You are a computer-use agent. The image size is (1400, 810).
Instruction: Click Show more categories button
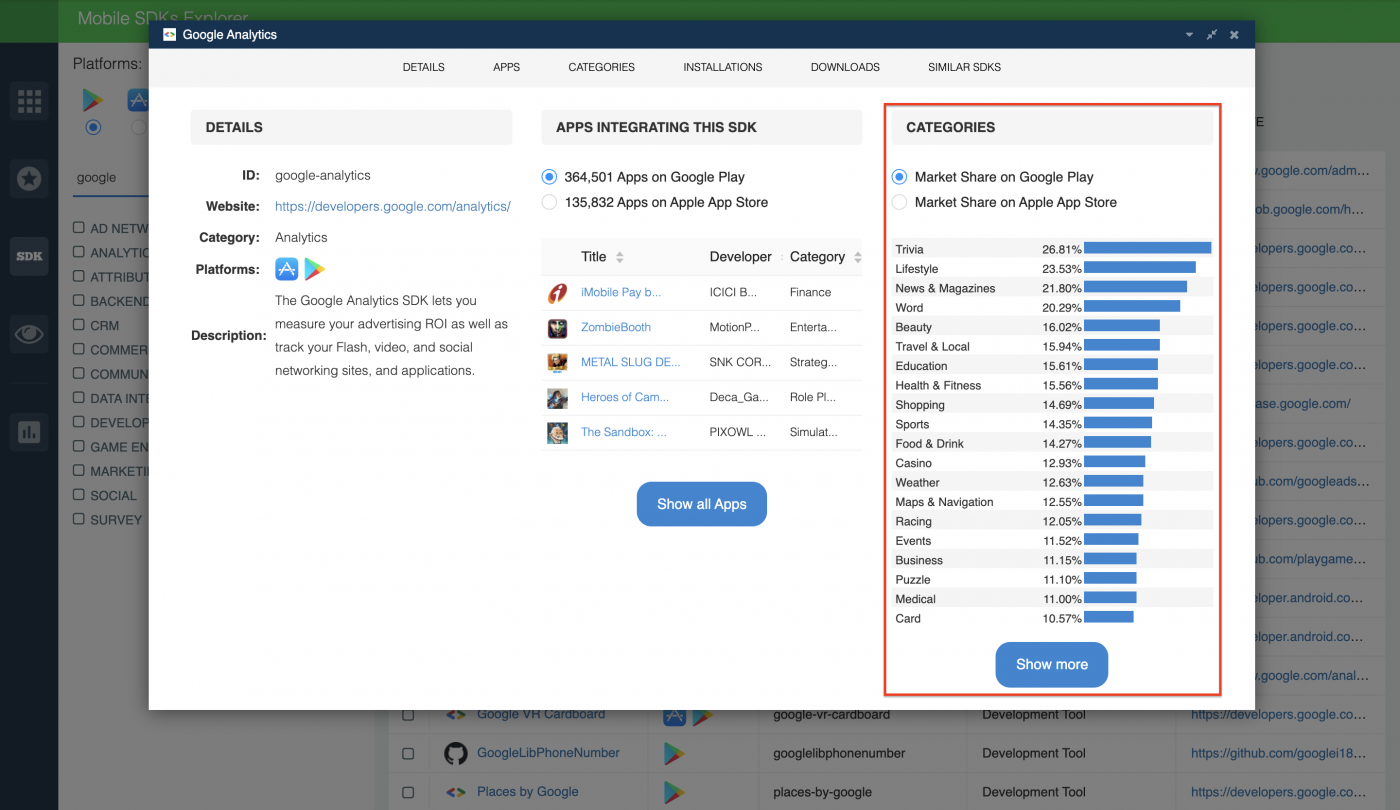[1052, 664]
